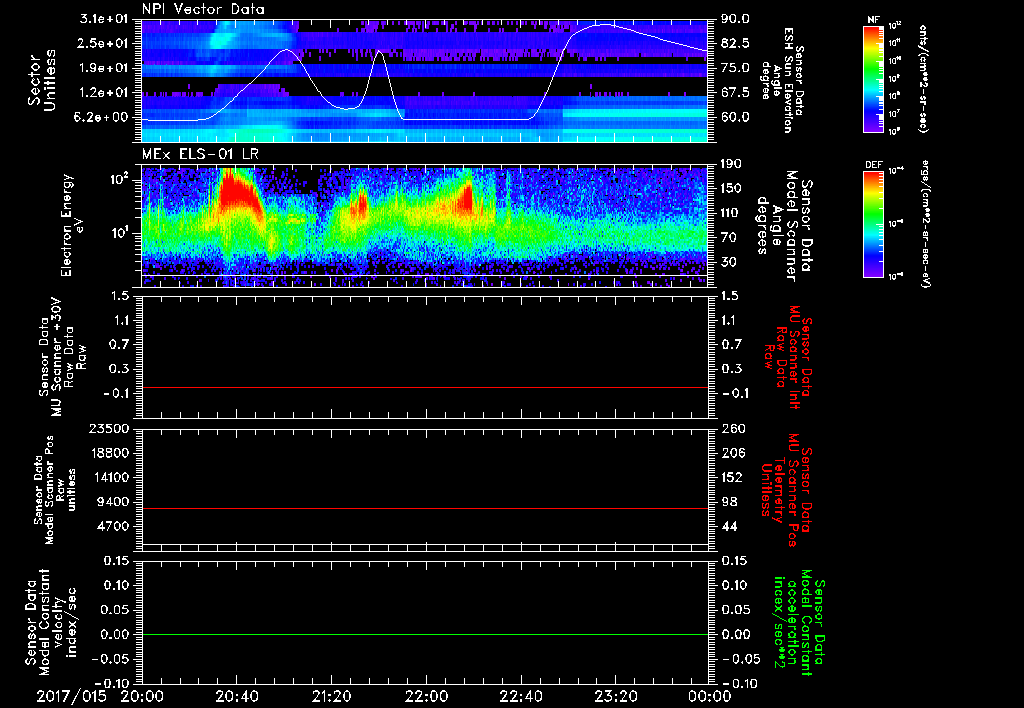Click the green Model Constant acceleration label
The width and height of the screenshot is (1024, 708).
click(799, 624)
